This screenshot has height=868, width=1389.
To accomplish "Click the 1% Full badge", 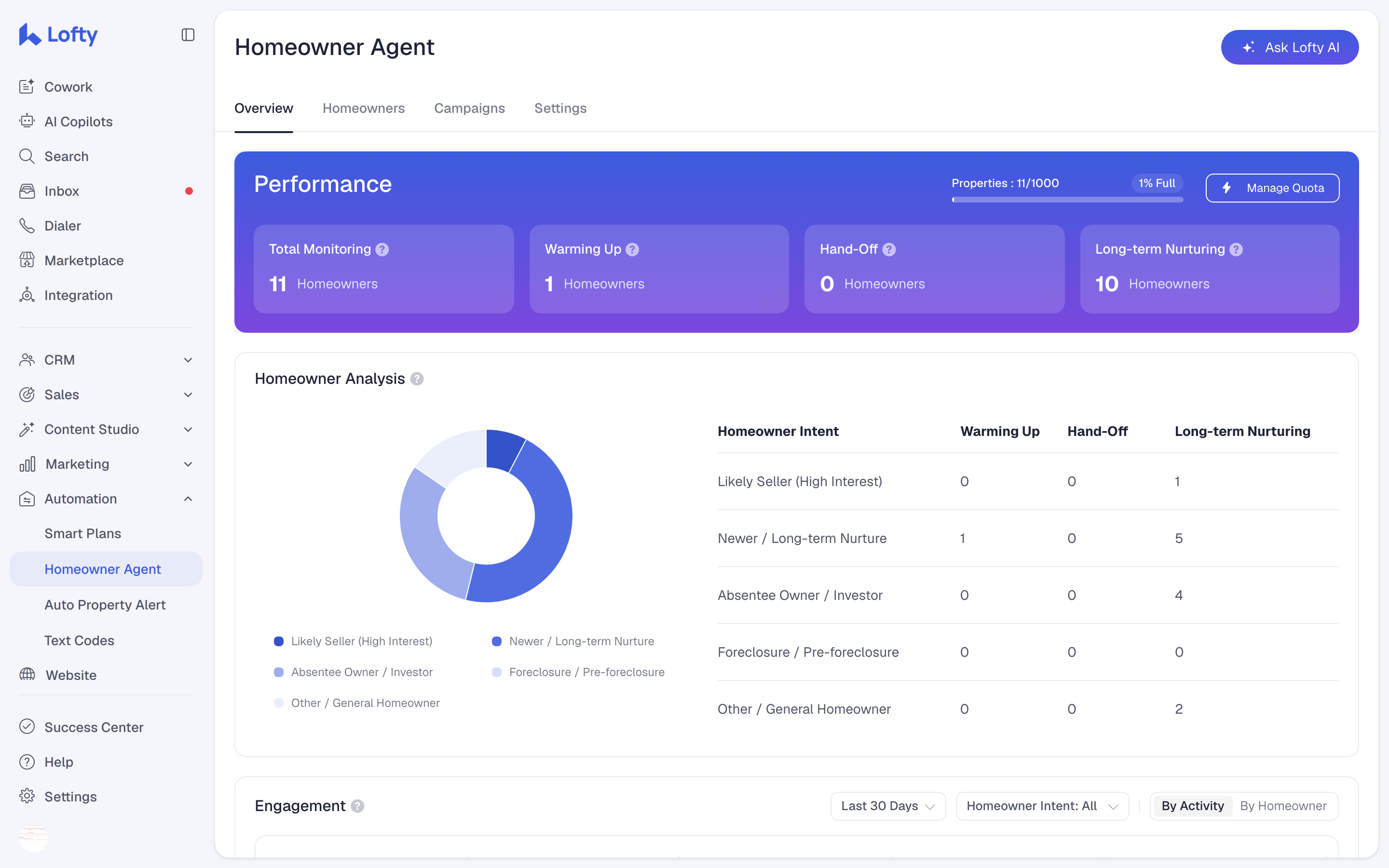I will pos(1157,183).
